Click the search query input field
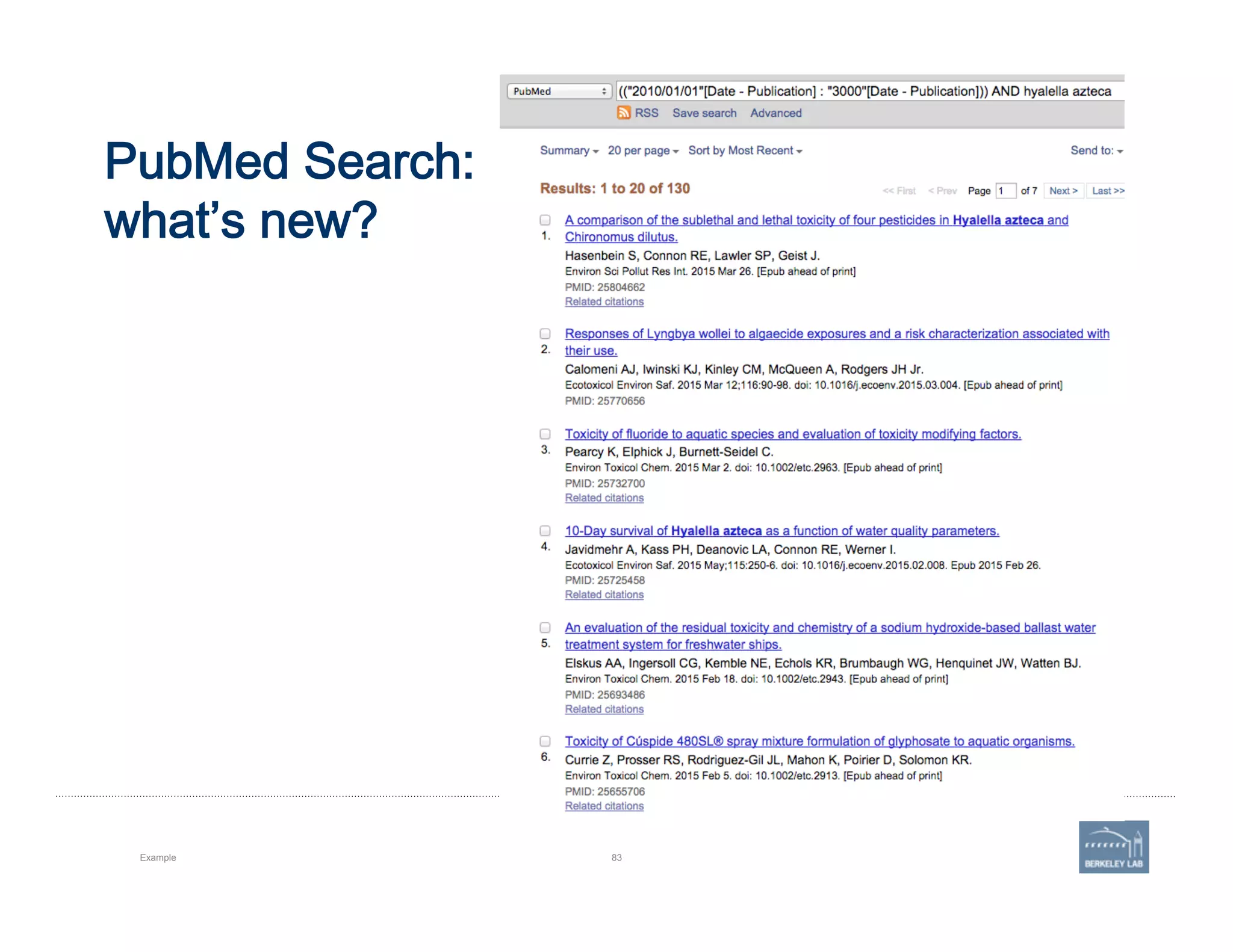Image resolution: width=1233 pixels, height=952 pixels. (870, 91)
